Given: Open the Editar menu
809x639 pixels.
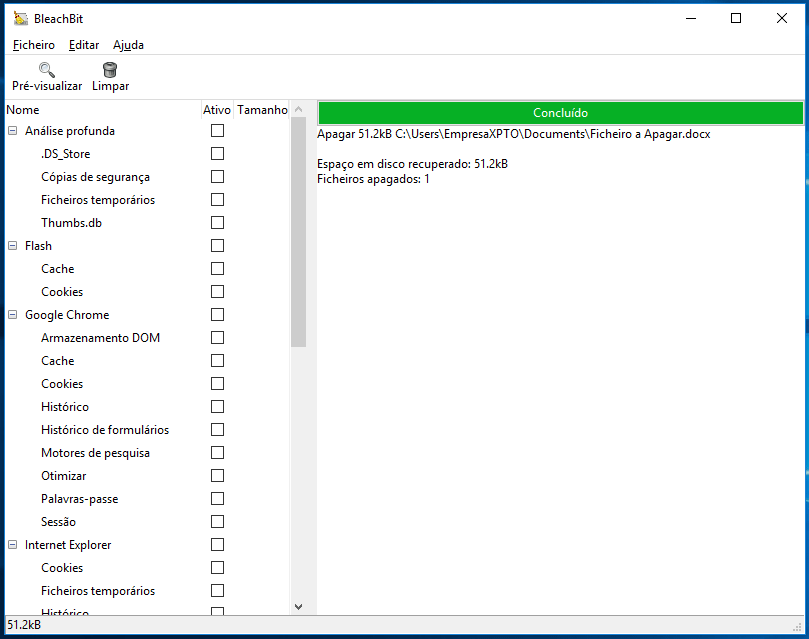Looking at the screenshot, I should tap(84, 45).
